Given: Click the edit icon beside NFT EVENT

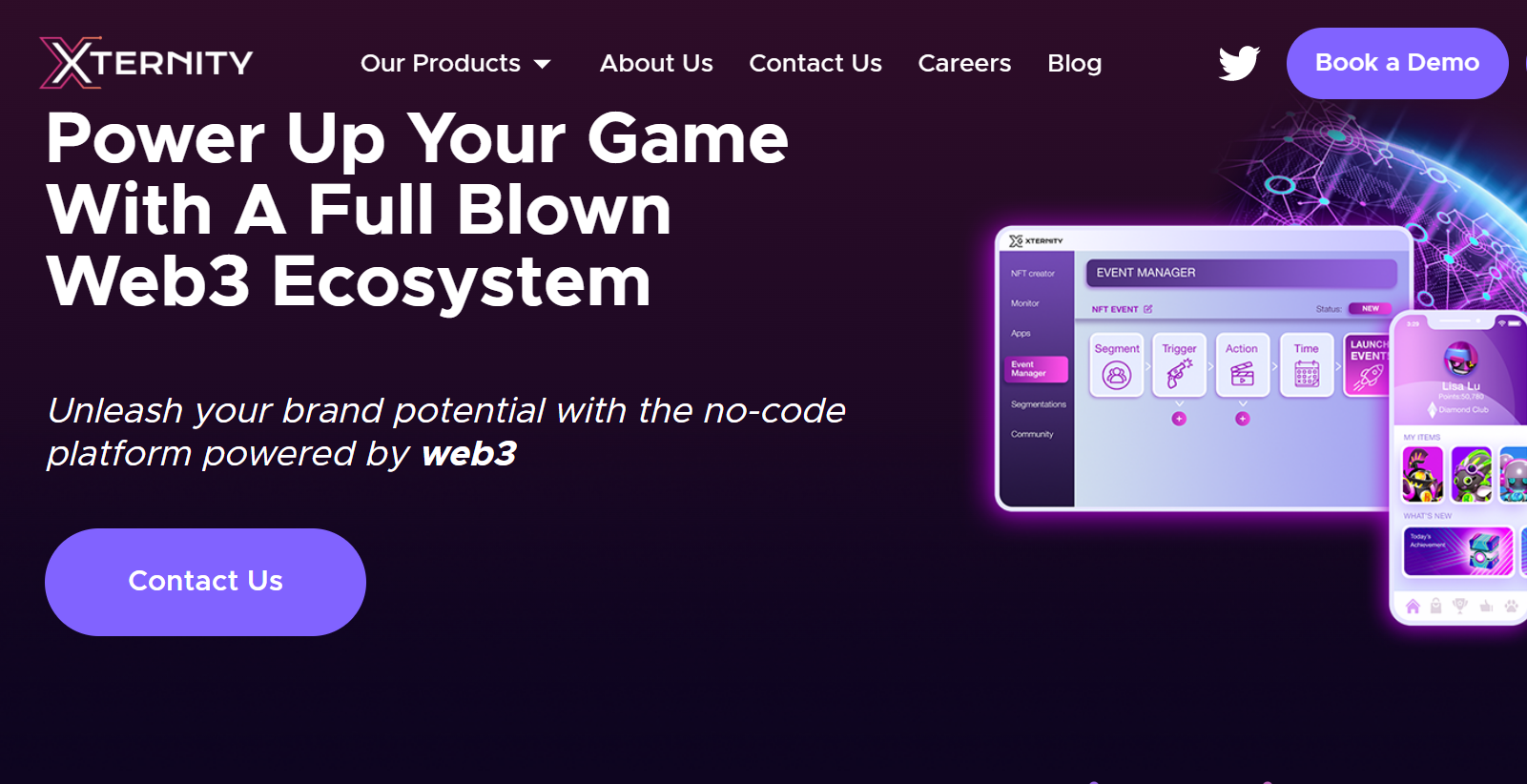Looking at the screenshot, I should [1148, 309].
